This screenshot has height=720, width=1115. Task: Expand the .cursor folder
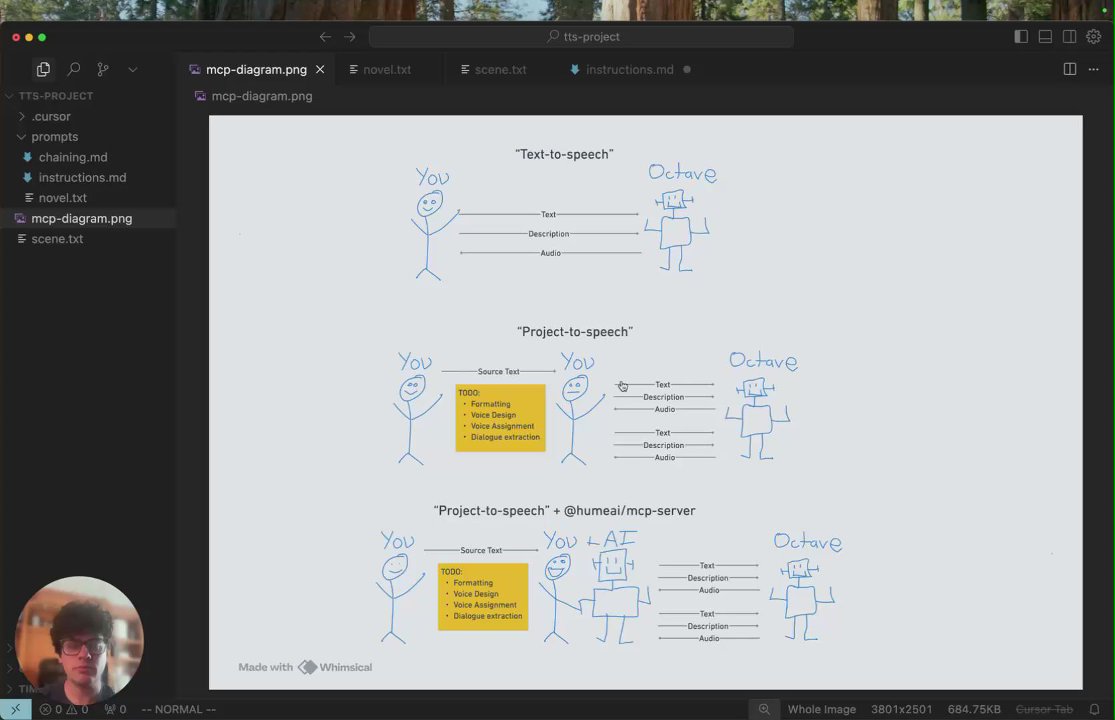pyautogui.click(x=50, y=117)
